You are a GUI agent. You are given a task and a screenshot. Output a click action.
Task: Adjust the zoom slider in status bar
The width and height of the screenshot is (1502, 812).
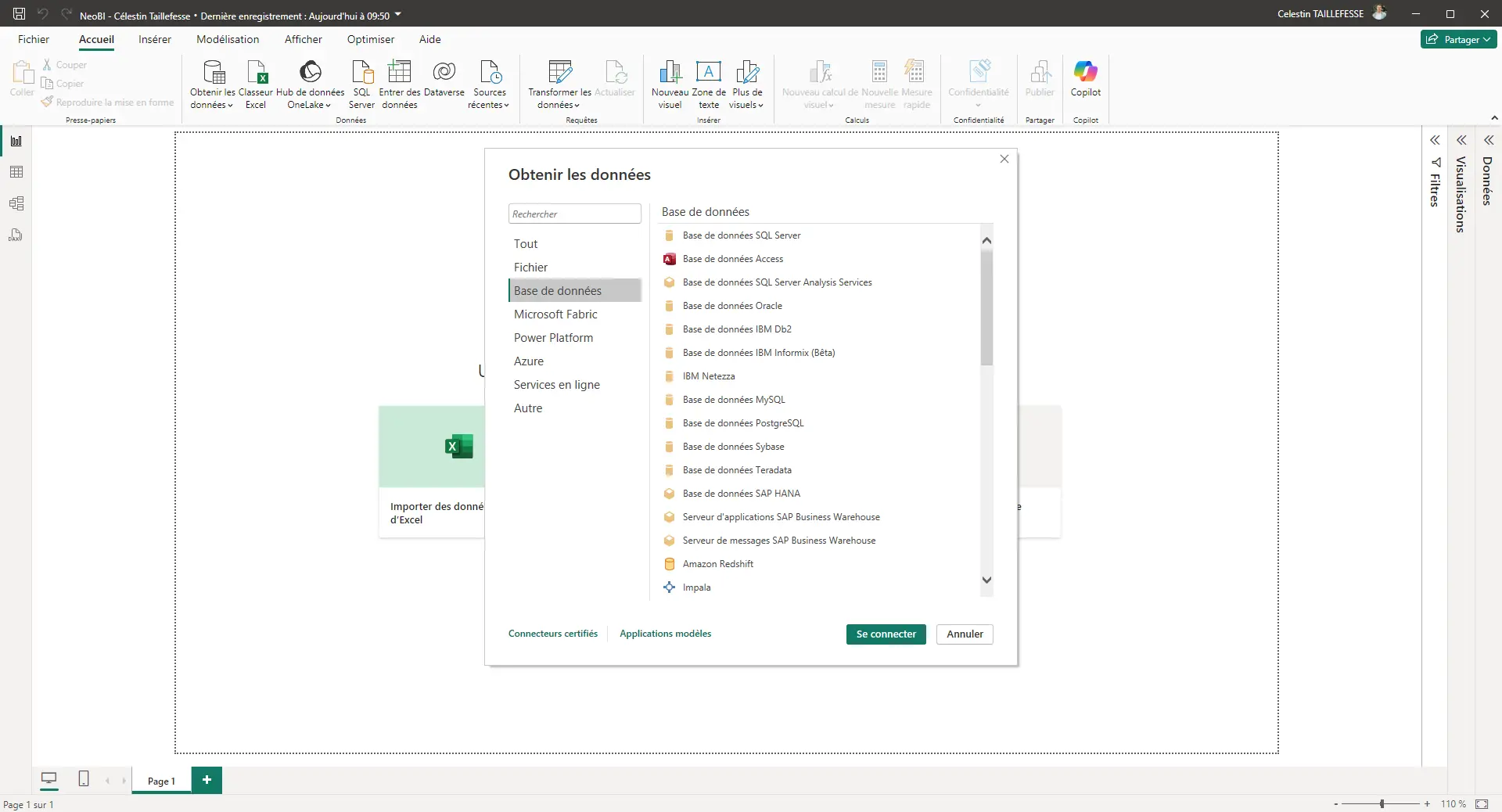pyautogui.click(x=1382, y=803)
